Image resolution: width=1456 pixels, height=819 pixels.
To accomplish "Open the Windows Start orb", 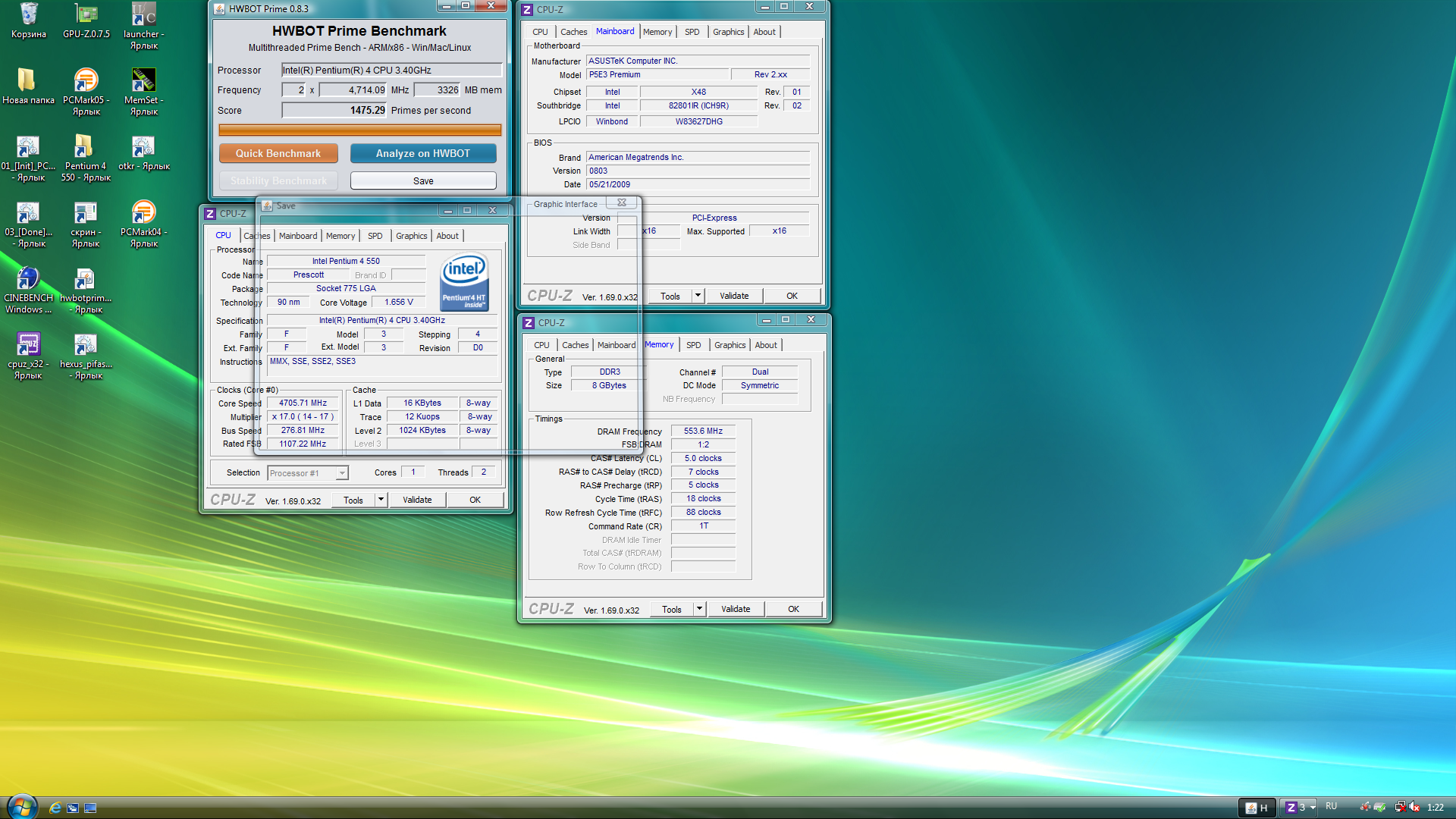I will (x=21, y=806).
